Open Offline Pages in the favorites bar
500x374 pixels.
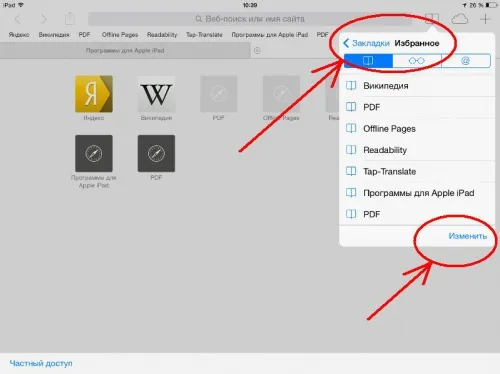click(120, 35)
